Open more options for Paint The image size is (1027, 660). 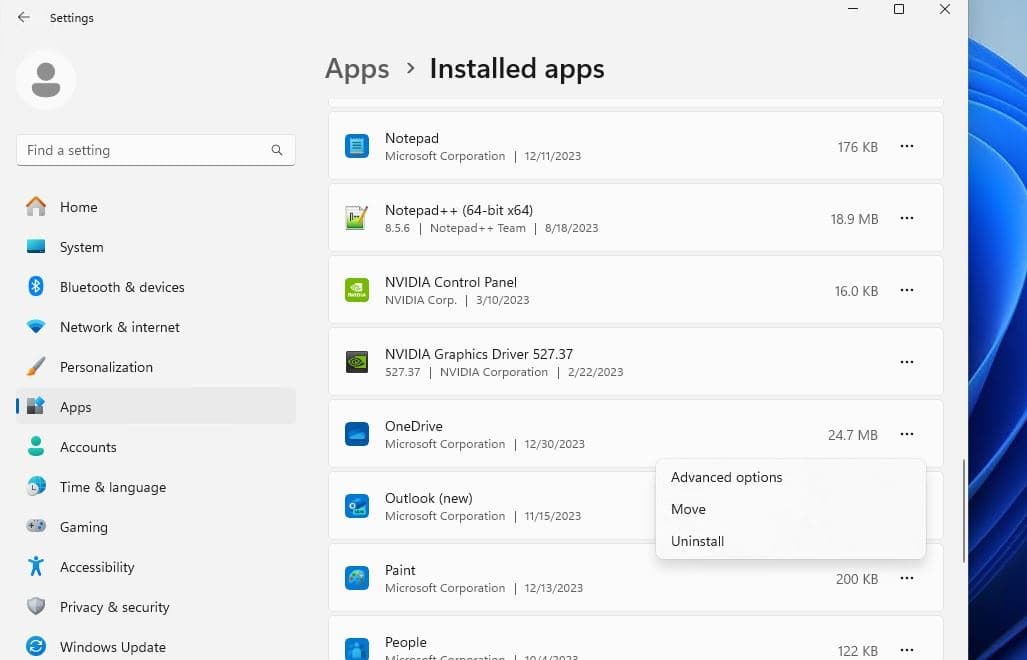(906, 578)
